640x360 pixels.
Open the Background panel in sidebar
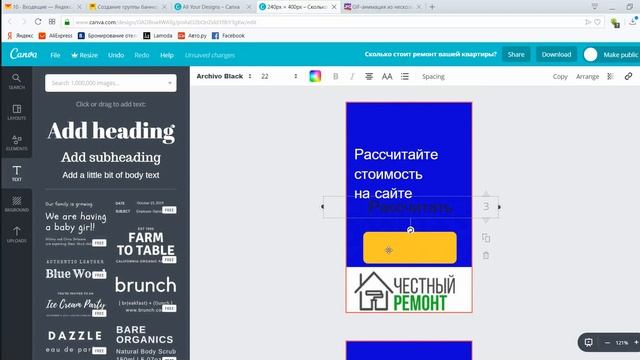[x=17, y=204]
